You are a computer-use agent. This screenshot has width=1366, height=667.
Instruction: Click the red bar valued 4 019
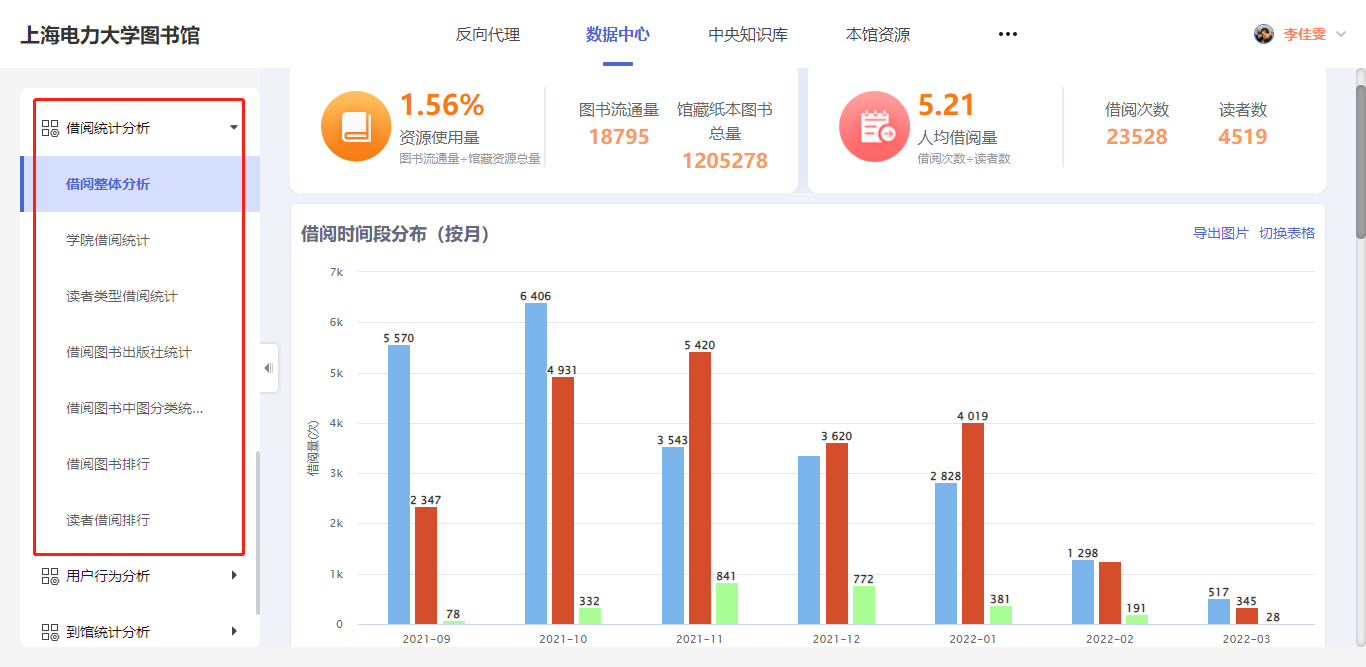[973, 523]
